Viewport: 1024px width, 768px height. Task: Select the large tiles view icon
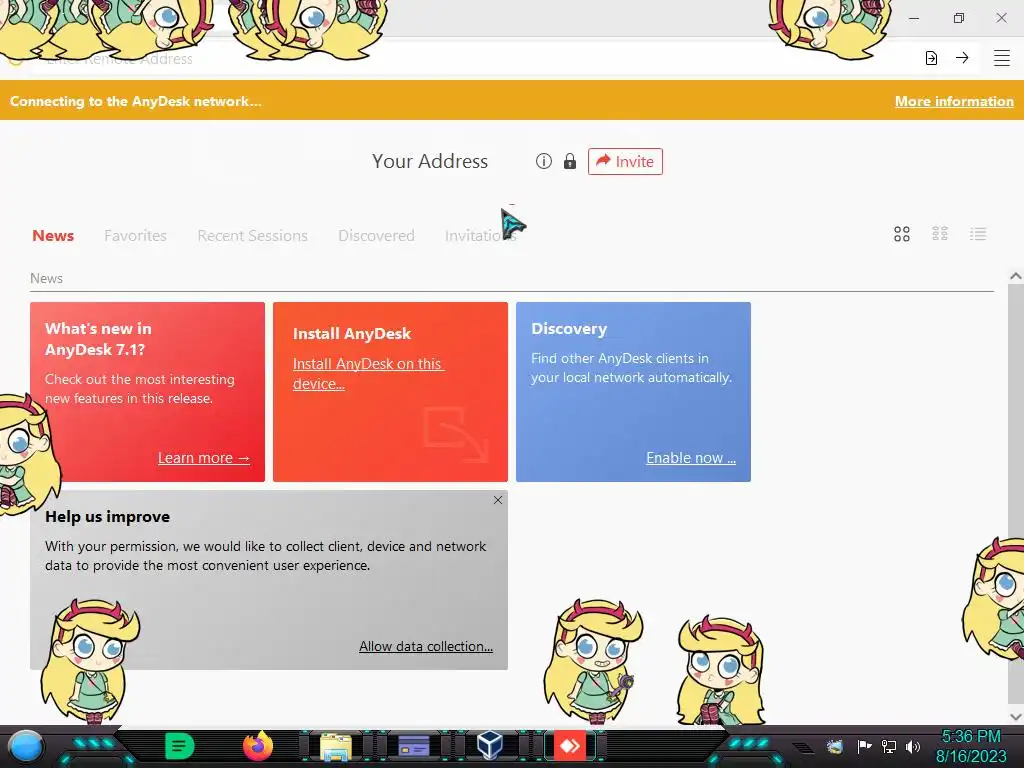[902, 234]
